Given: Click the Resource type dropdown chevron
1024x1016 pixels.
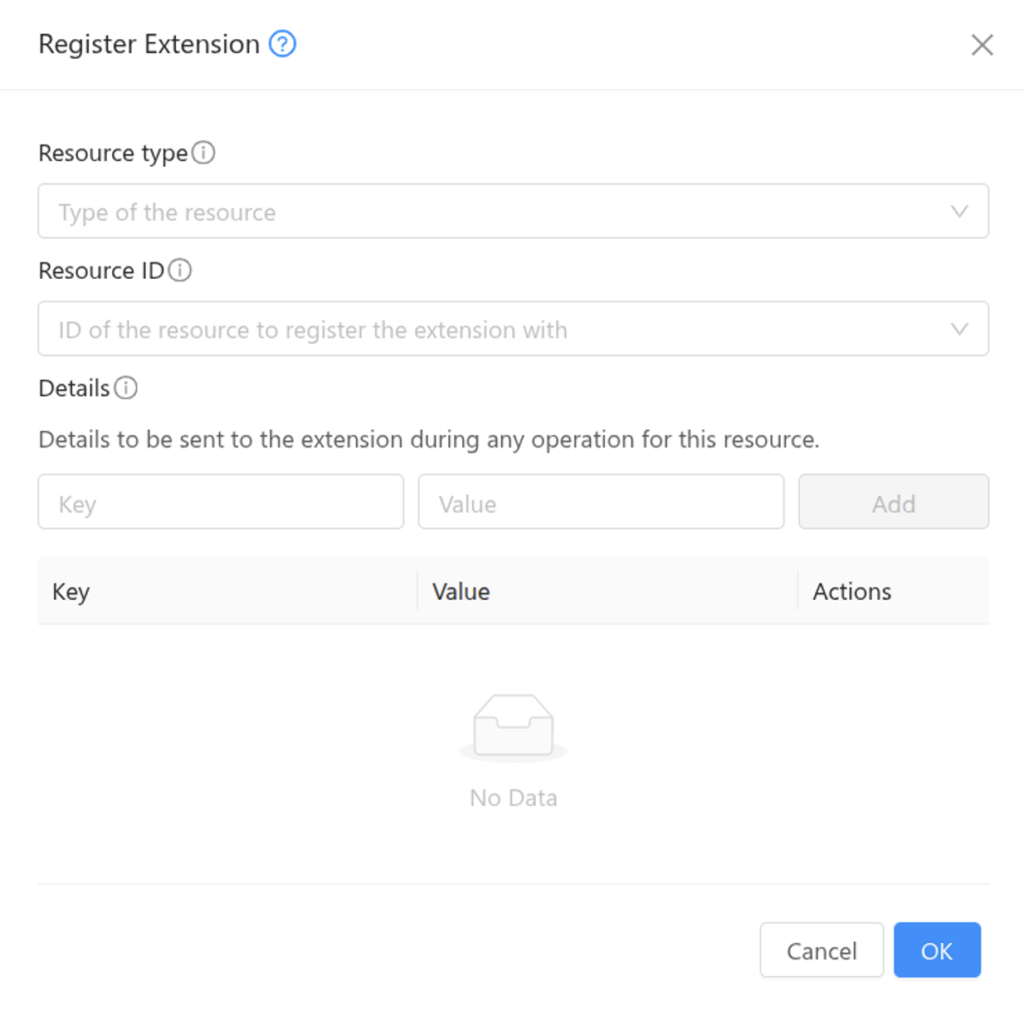Looking at the screenshot, I should pyautogui.click(x=960, y=211).
